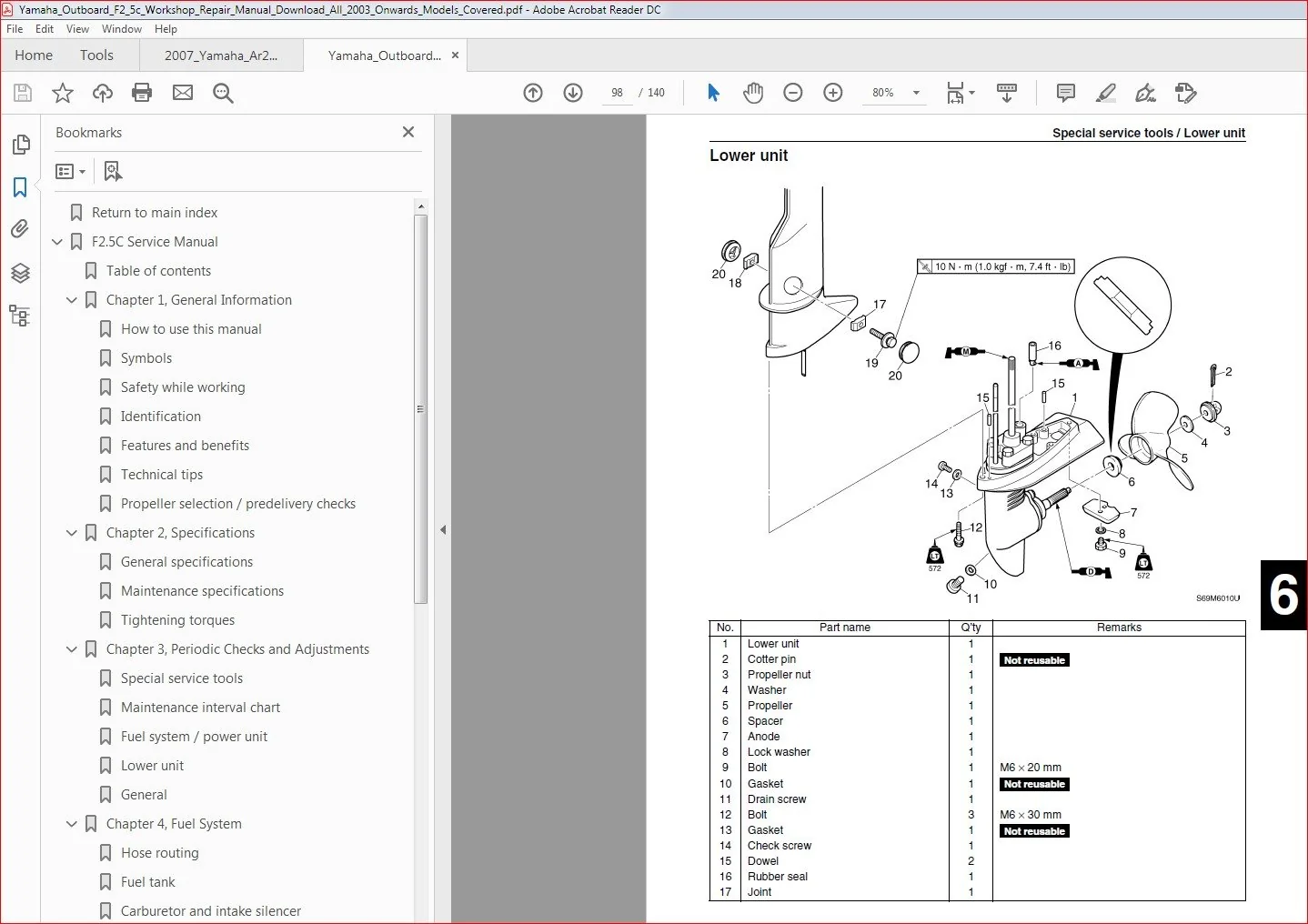Viewport: 1308px width, 924px height.
Task: Click the upload to cloud icon
Action: tap(103, 93)
